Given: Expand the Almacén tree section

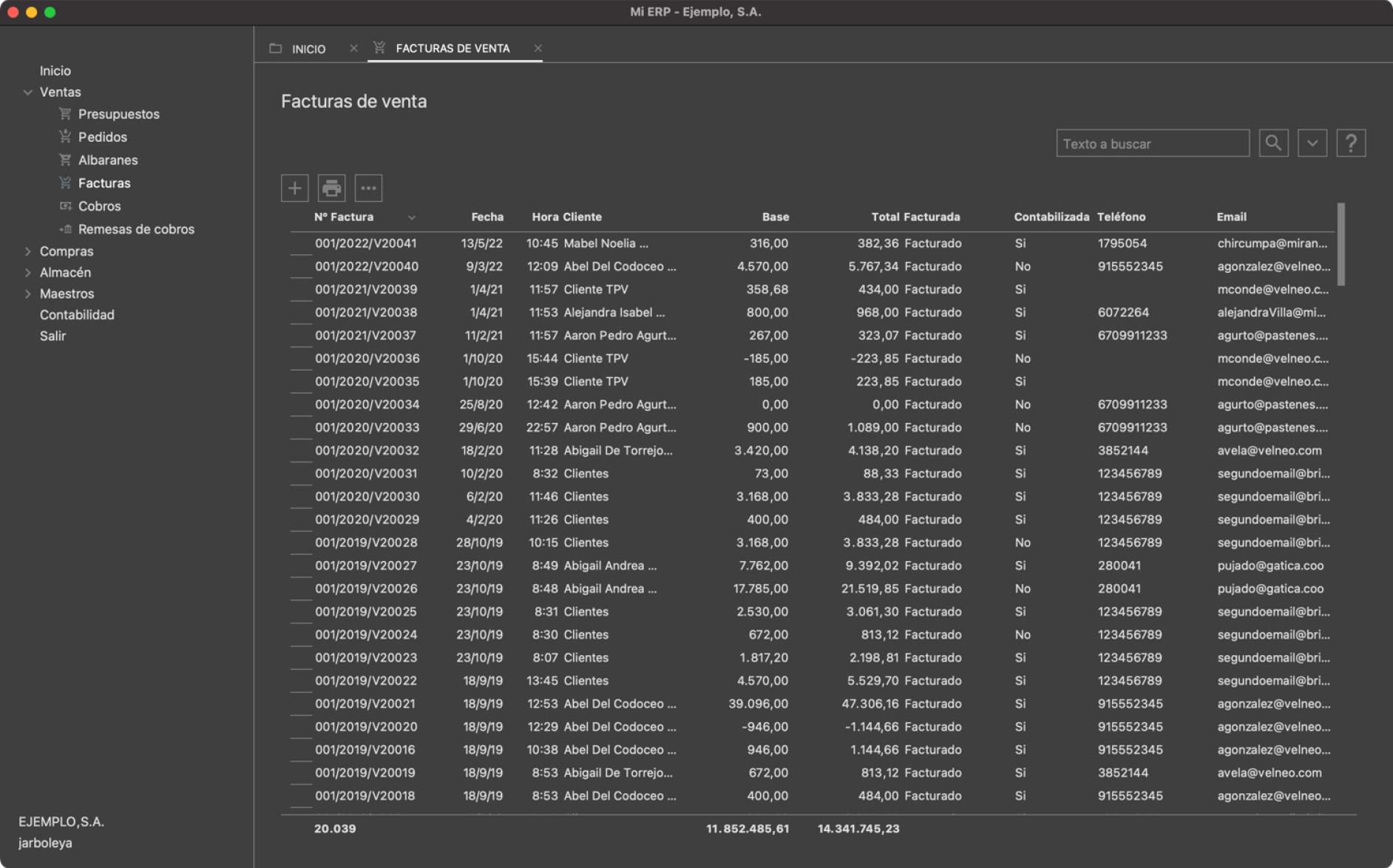Looking at the screenshot, I should click(x=27, y=273).
